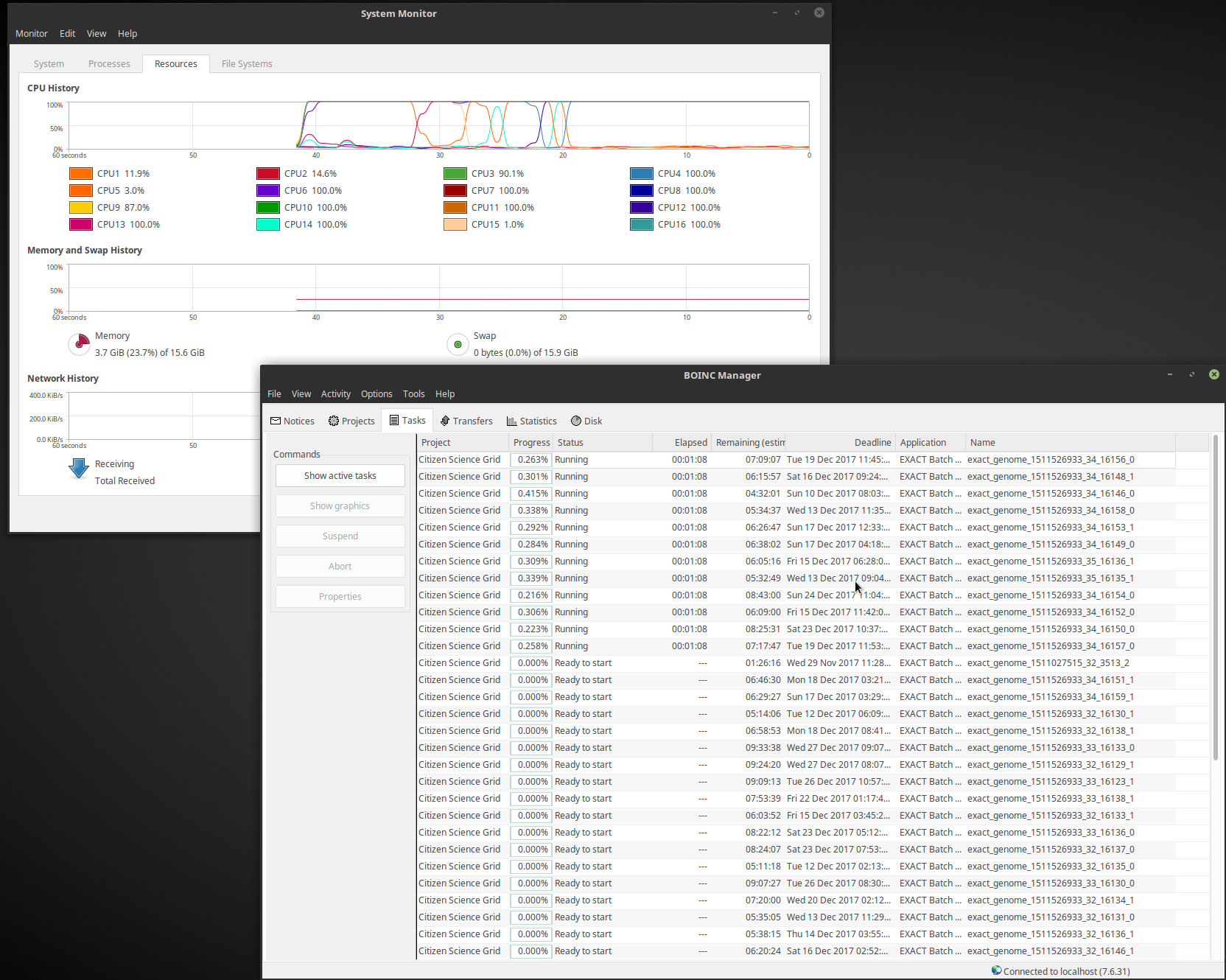The width and height of the screenshot is (1226, 980).
Task: Sort tasks by Name column header
Action: (1070, 443)
